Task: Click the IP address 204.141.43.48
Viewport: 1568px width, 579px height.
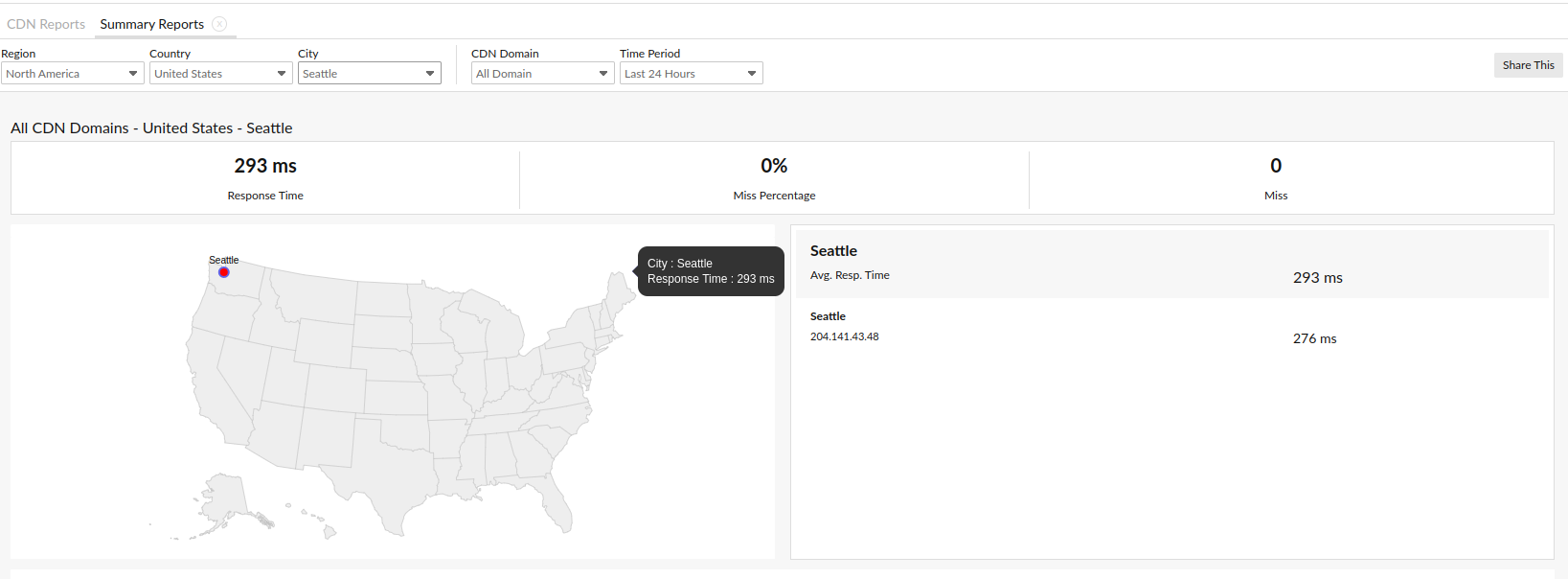Action: 844,336
